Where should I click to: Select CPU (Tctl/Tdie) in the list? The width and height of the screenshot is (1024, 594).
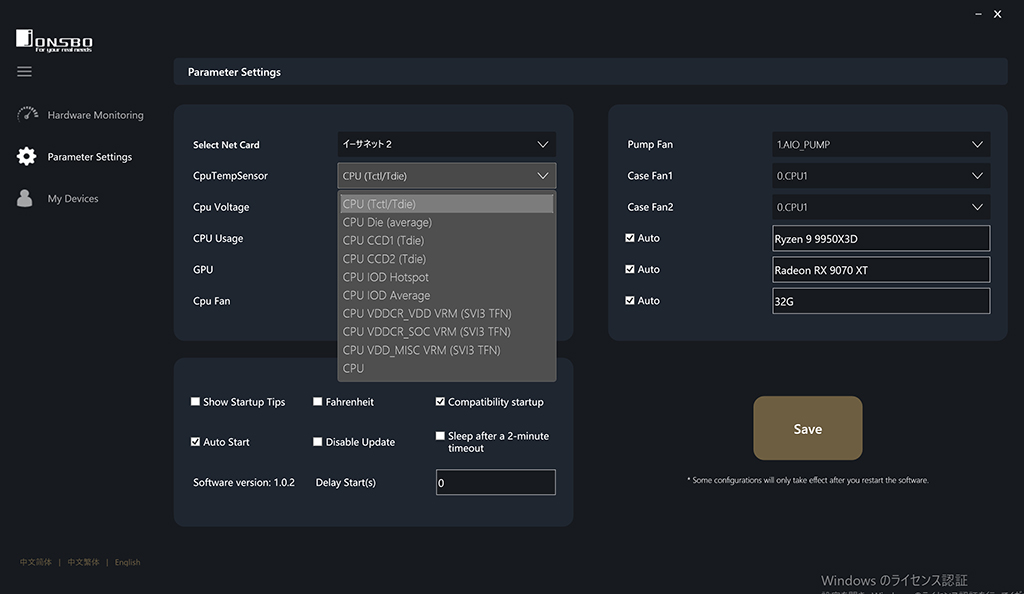(x=447, y=204)
